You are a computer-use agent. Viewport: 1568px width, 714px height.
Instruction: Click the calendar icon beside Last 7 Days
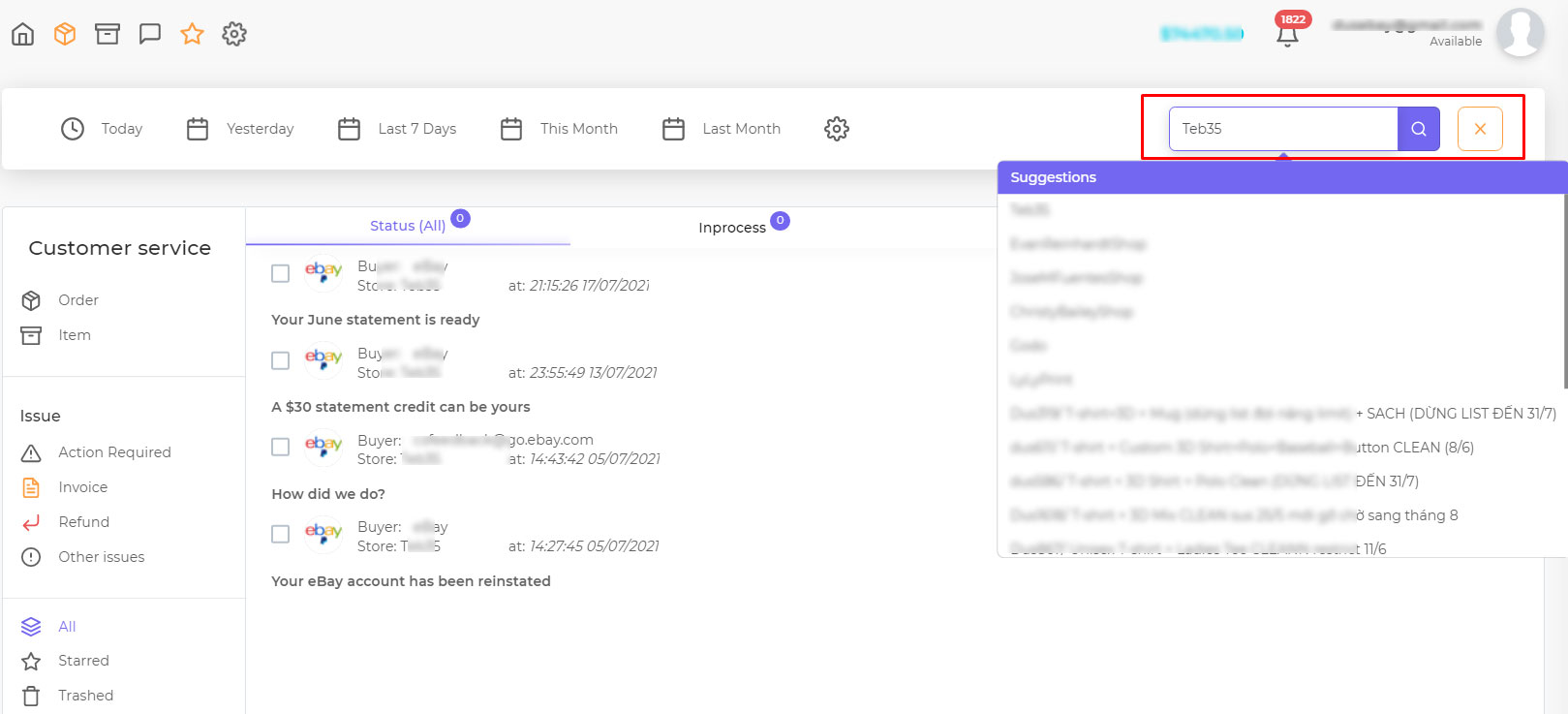[x=350, y=129]
